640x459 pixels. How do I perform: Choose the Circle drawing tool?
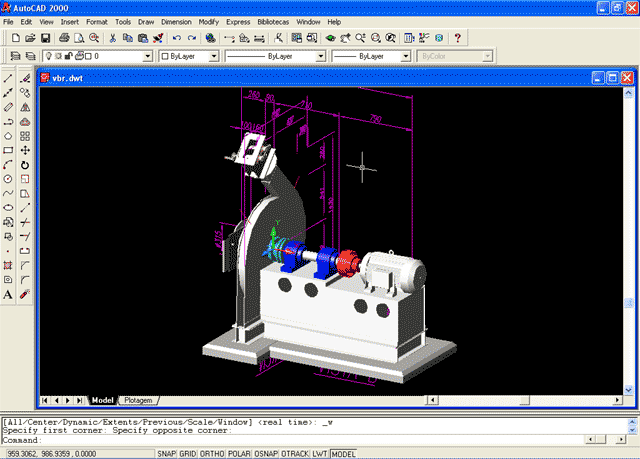[x=8, y=179]
